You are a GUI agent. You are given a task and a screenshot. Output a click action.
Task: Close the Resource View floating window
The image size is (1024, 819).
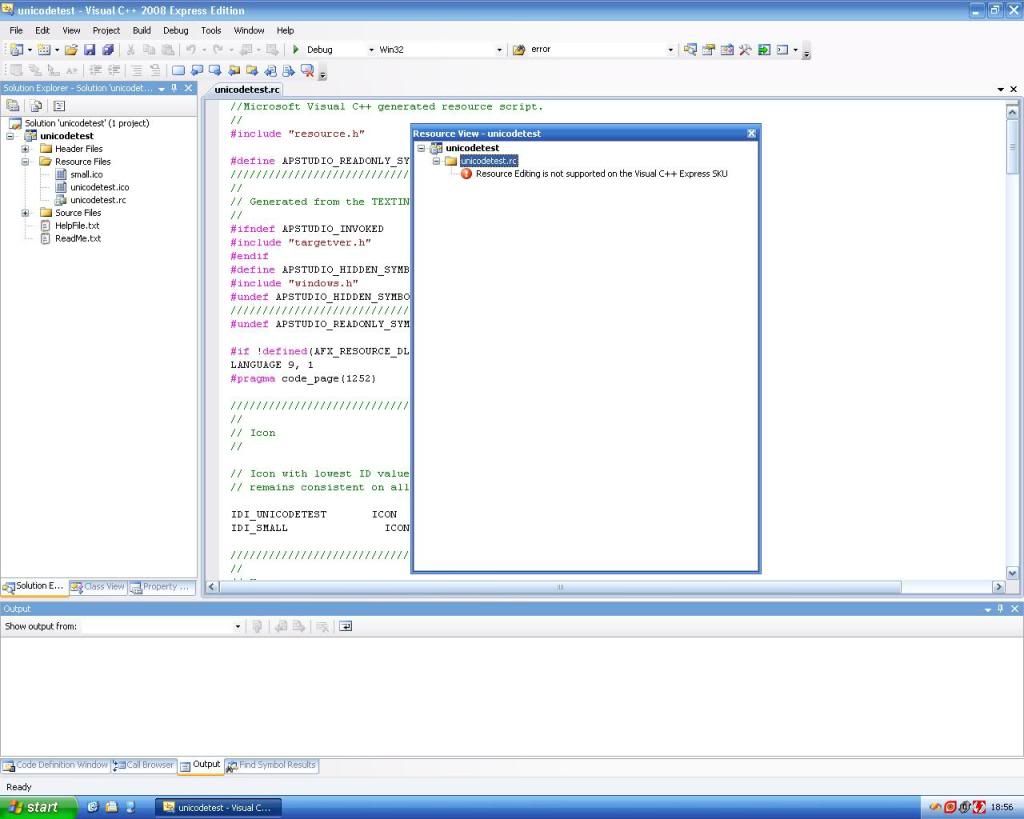[751, 133]
